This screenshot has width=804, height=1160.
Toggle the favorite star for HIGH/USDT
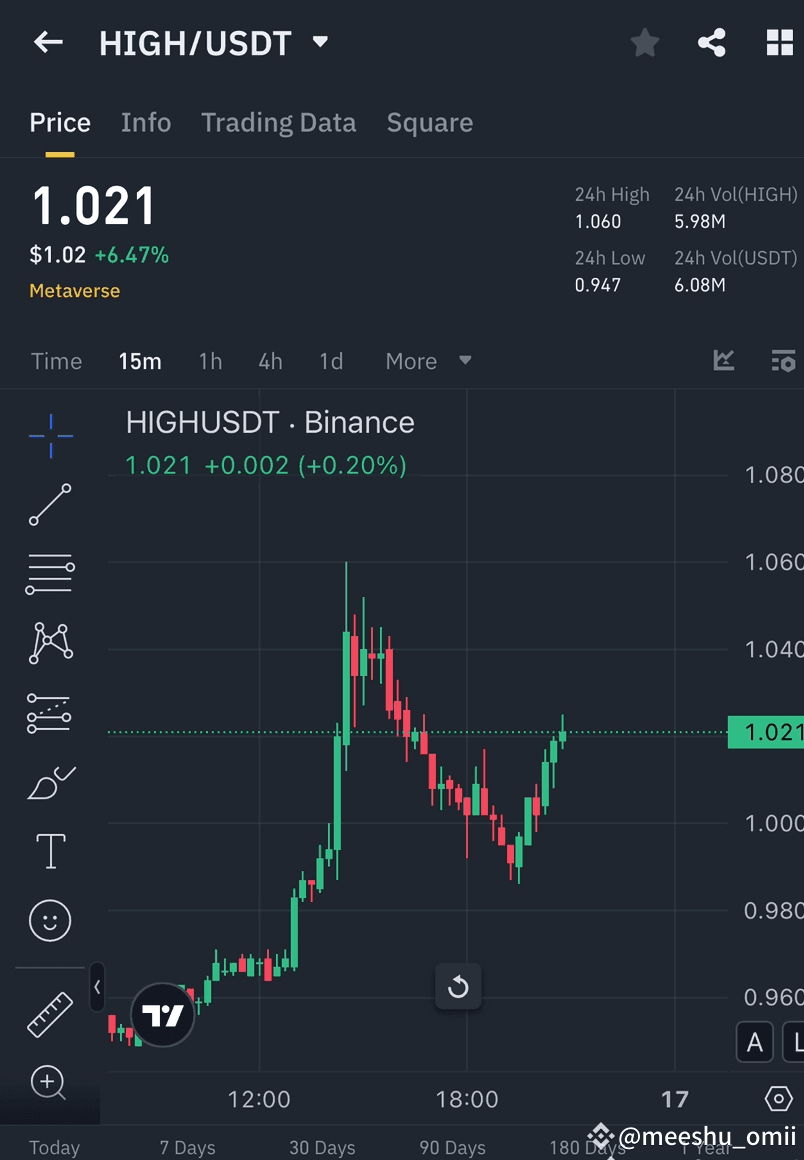point(644,42)
